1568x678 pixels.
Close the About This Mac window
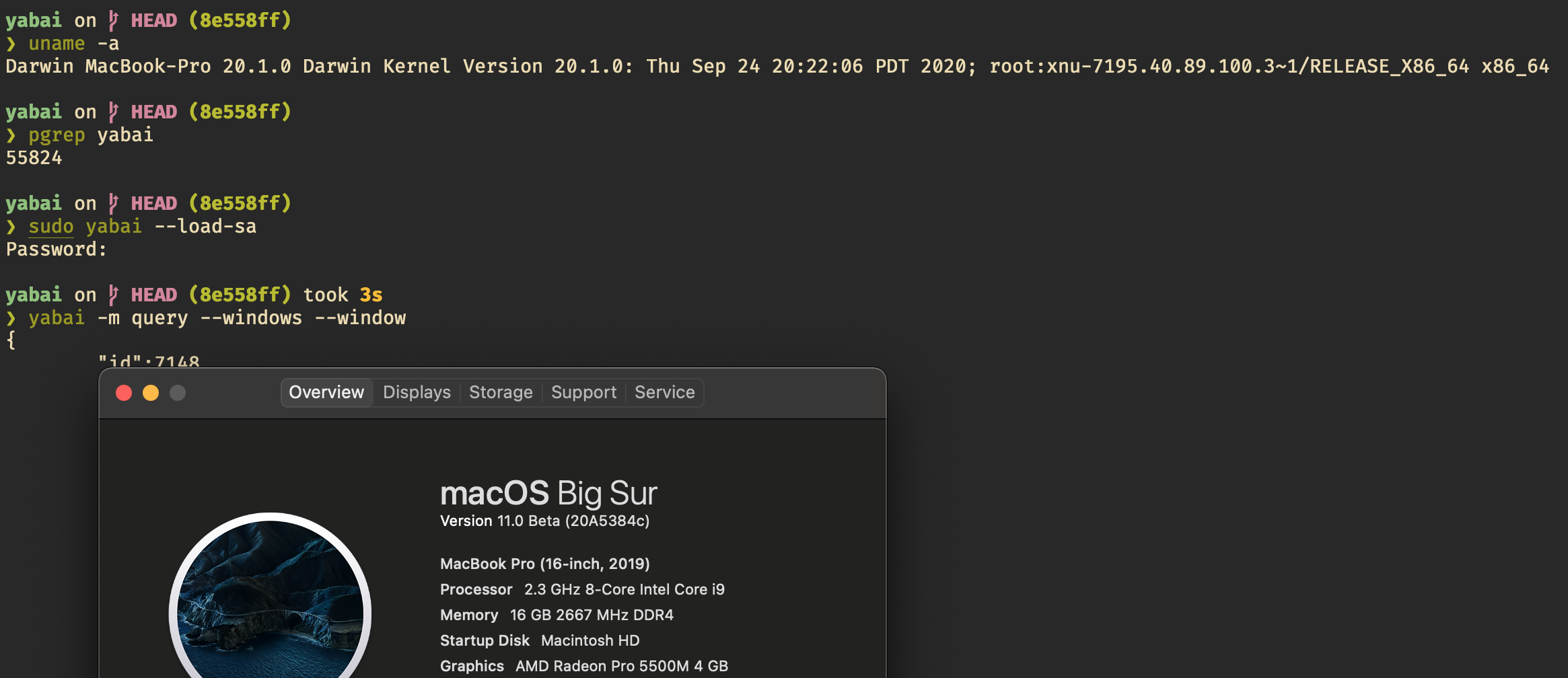124,393
